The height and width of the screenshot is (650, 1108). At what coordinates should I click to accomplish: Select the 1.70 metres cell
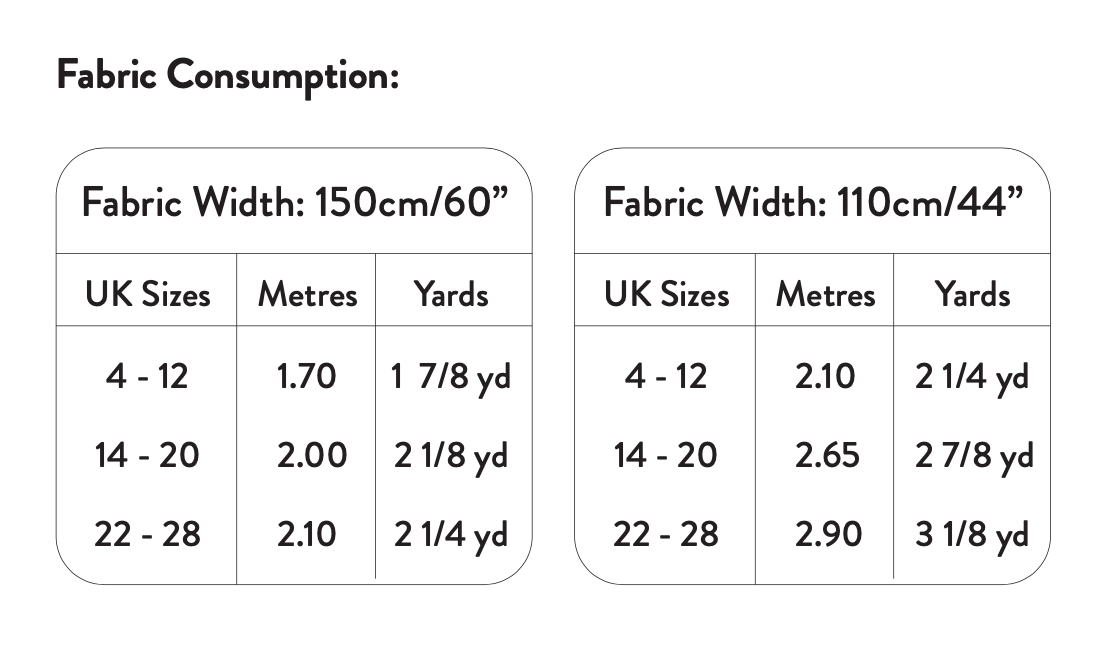point(306,377)
